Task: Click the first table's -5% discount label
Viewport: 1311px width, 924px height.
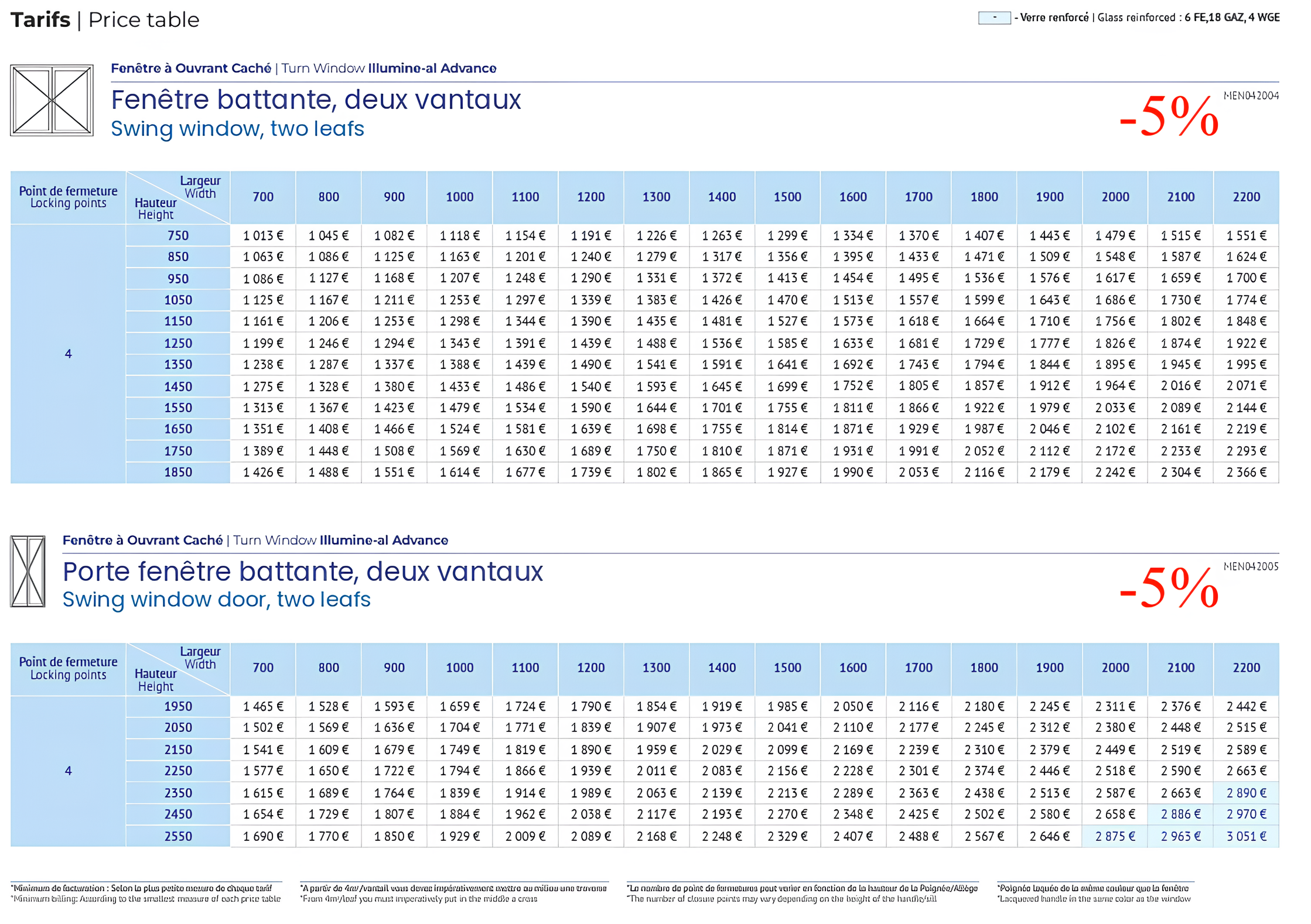Action: (x=1169, y=117)
